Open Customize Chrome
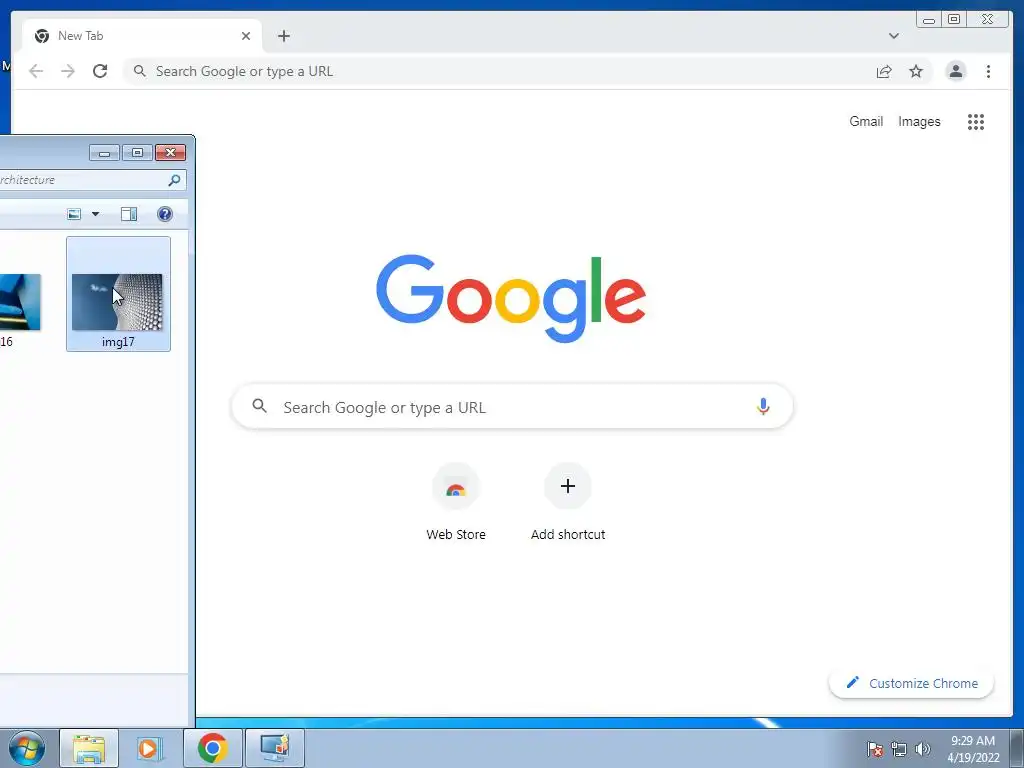The height and width of the screenshot is (768, 1024). point(912,683)
